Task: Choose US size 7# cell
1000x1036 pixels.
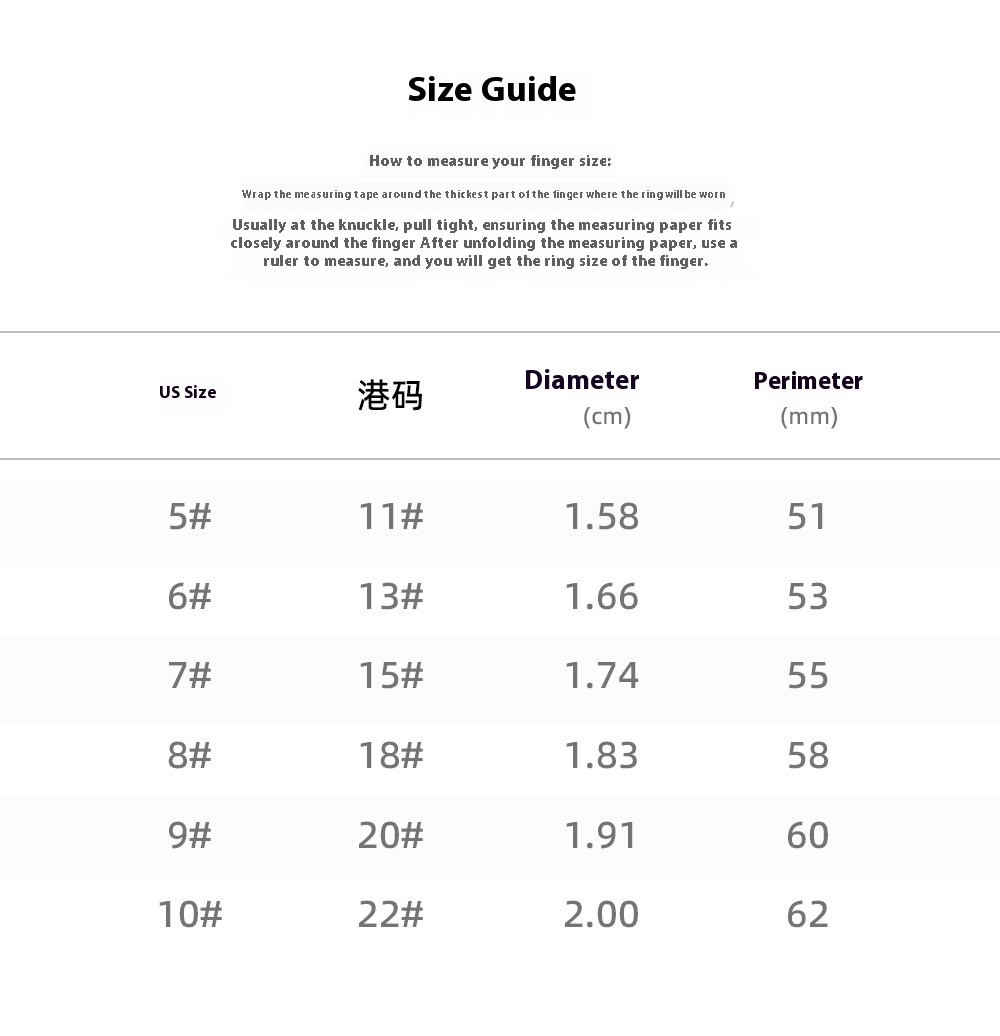Action: click(x=190, y=676)
